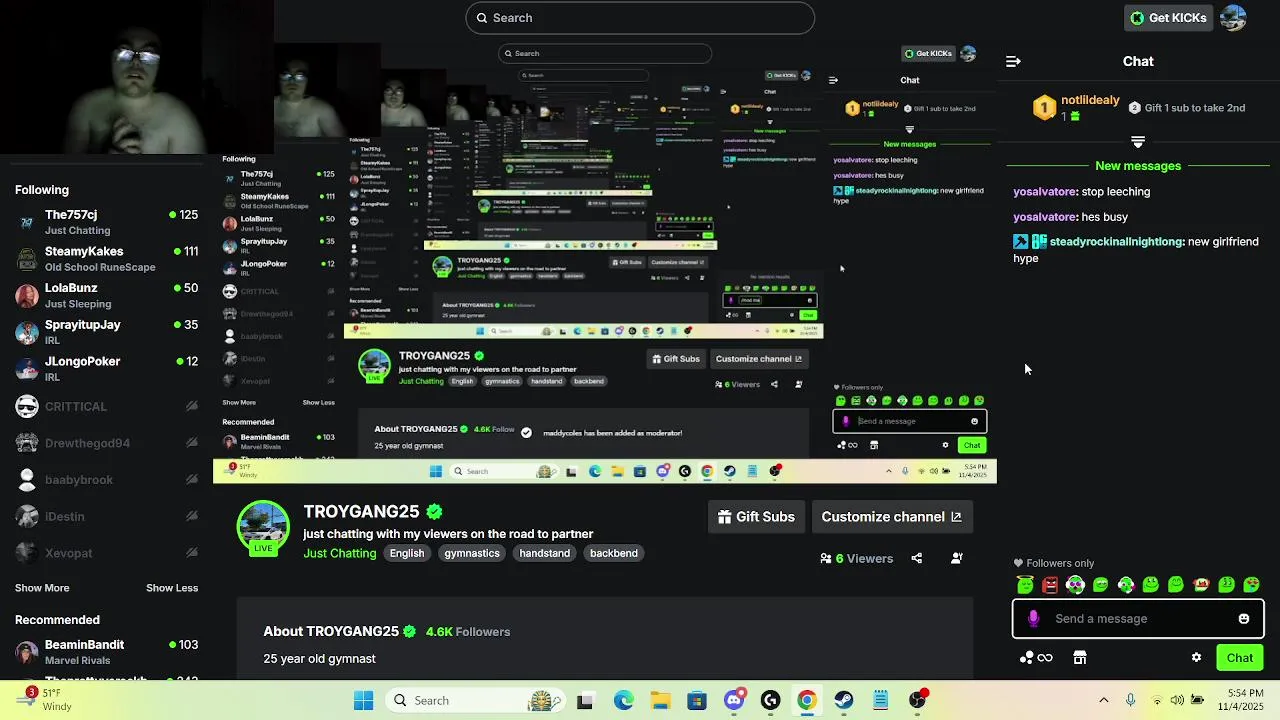Collapse the chat panel with the arrow icon
The width and height of the screenshot is (1280, 720).
coord(1013,61)
